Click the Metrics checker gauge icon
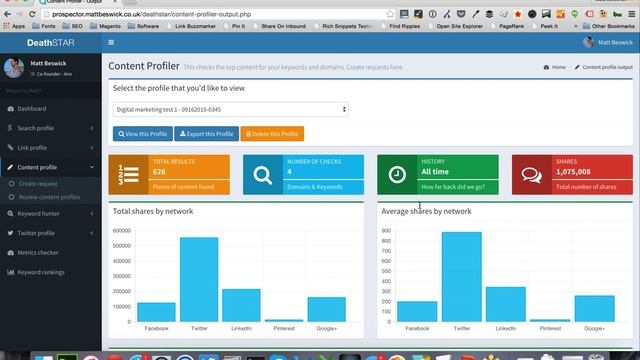The width and height of the screenshot is (640, 360). (11, 253)
